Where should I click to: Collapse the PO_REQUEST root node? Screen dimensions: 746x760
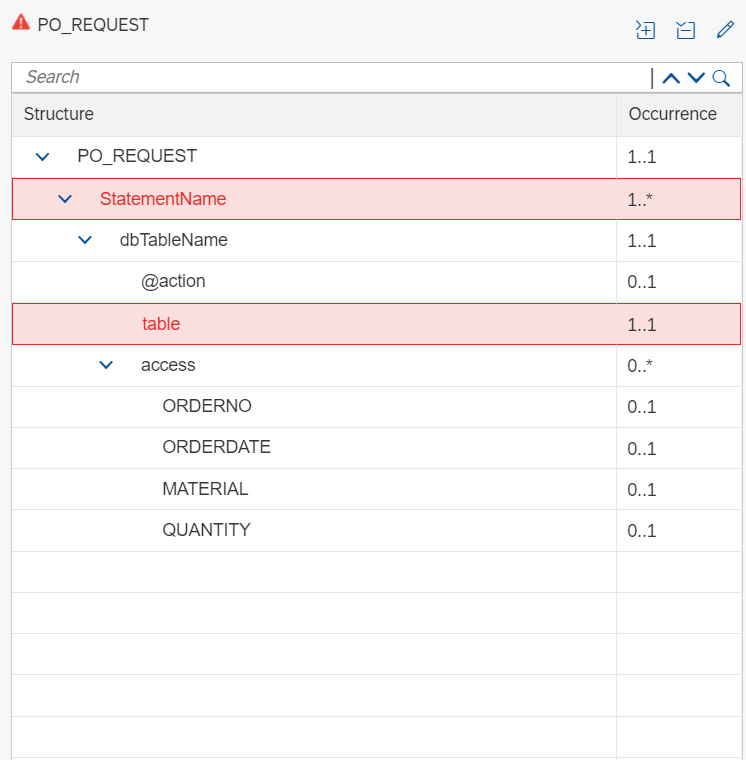pos(42,157)
